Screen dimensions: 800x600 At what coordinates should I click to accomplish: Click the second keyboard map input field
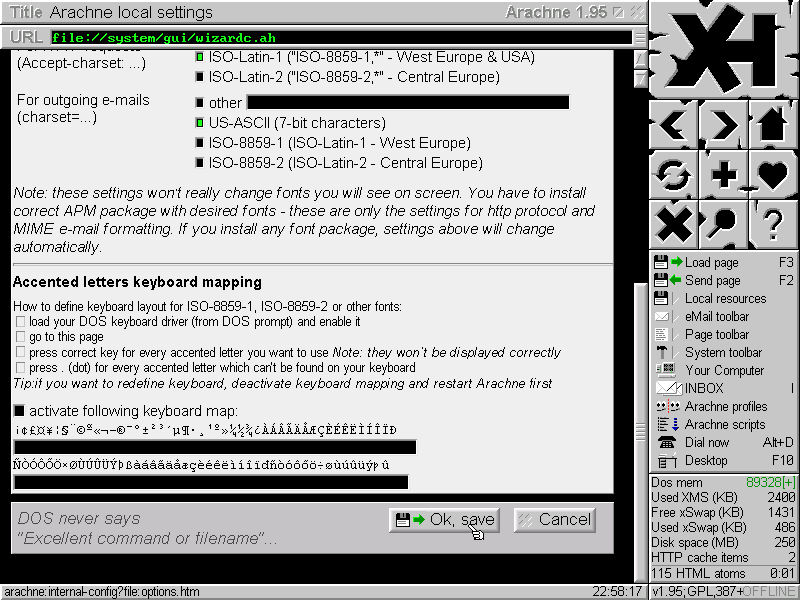point(211,482)
